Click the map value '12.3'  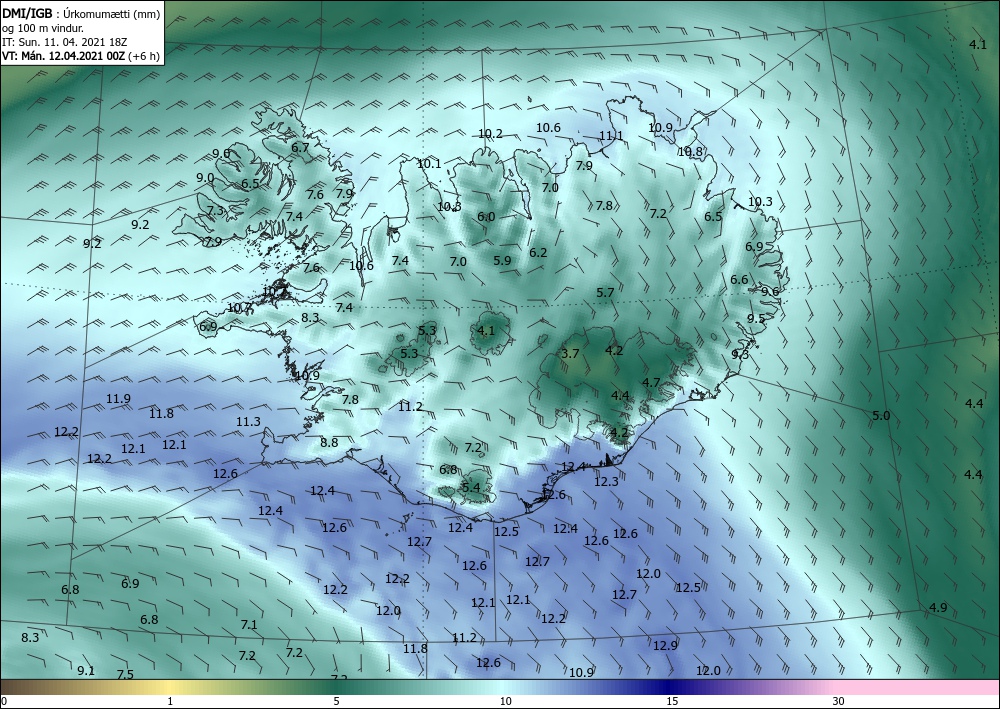[606, 481]
